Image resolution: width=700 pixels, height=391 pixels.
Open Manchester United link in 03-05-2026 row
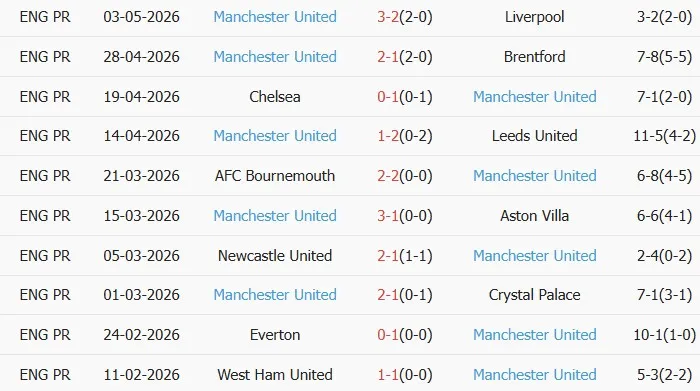pyautogui.click(x=275, y=17)
